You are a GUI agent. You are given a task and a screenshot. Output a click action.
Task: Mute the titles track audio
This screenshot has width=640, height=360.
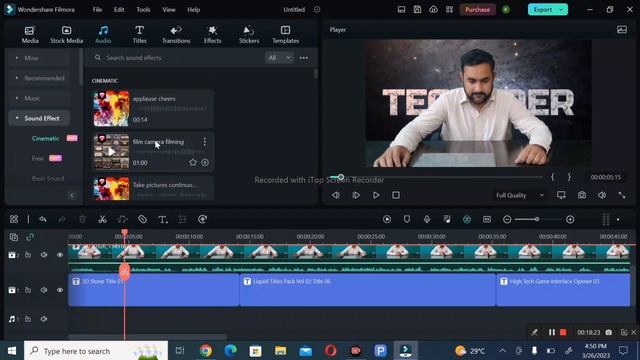click(x=44, y=290)
